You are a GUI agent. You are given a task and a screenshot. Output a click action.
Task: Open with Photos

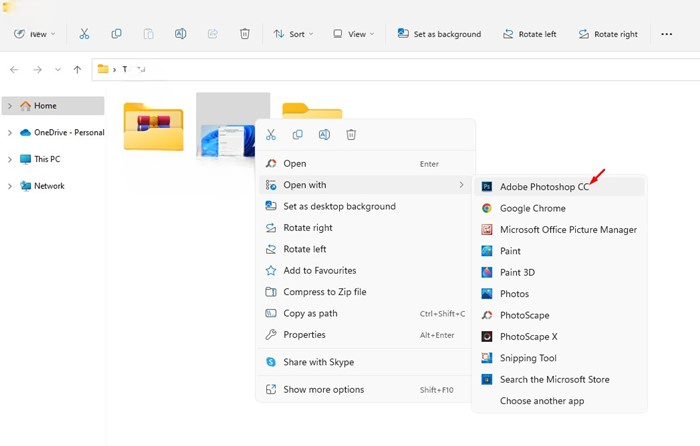coord(559,294)
